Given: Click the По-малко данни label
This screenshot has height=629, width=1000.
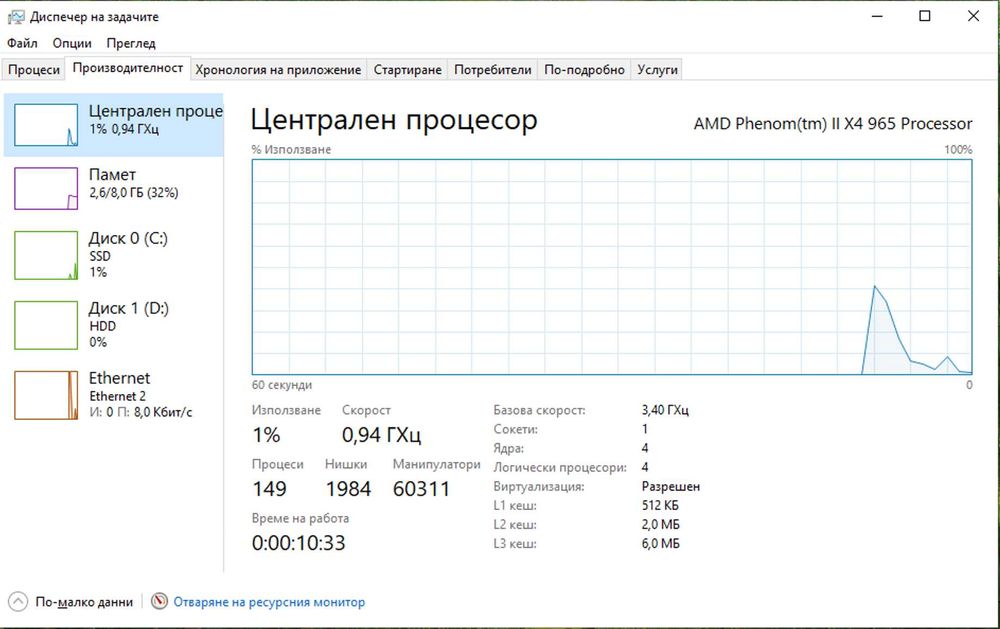Looking at the screenshot, I should (84, 602).
